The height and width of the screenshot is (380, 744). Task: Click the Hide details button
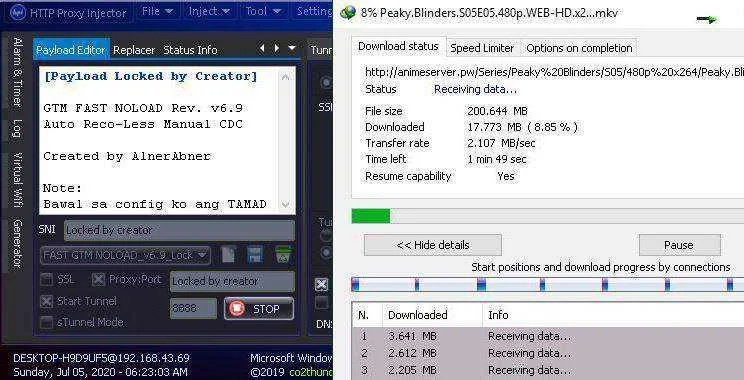[432, 245]
